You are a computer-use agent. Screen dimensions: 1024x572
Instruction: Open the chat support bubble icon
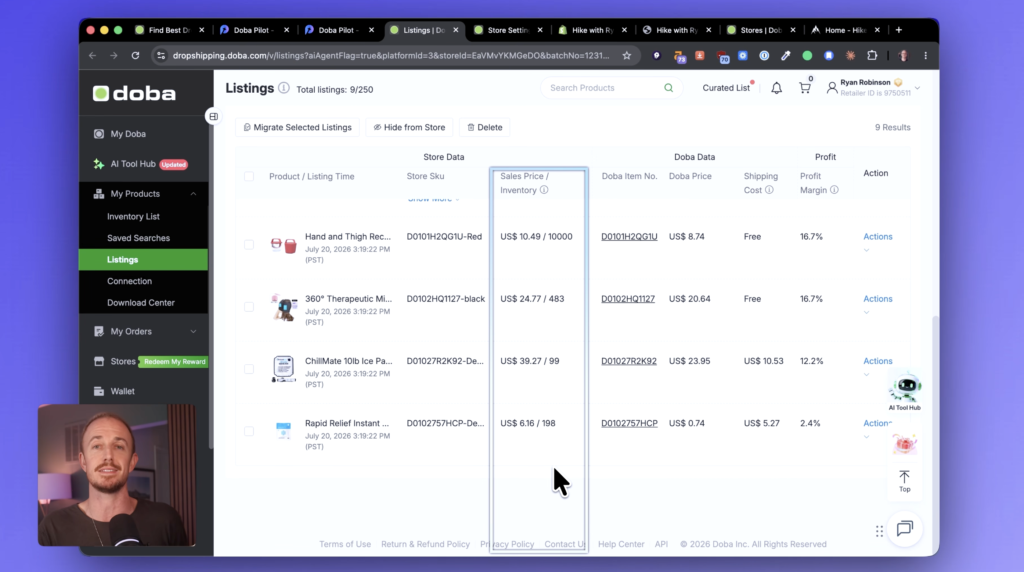(904, 528)
